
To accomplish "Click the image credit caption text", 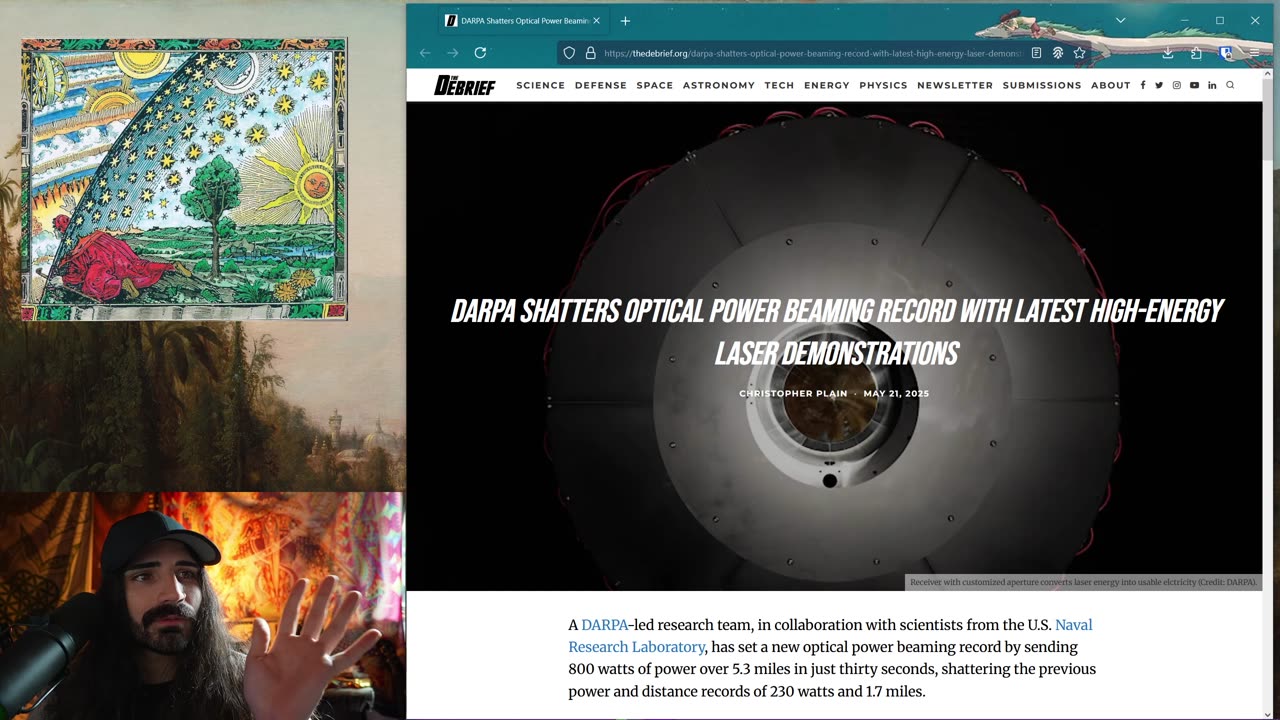I will (x=1083, y=582).
